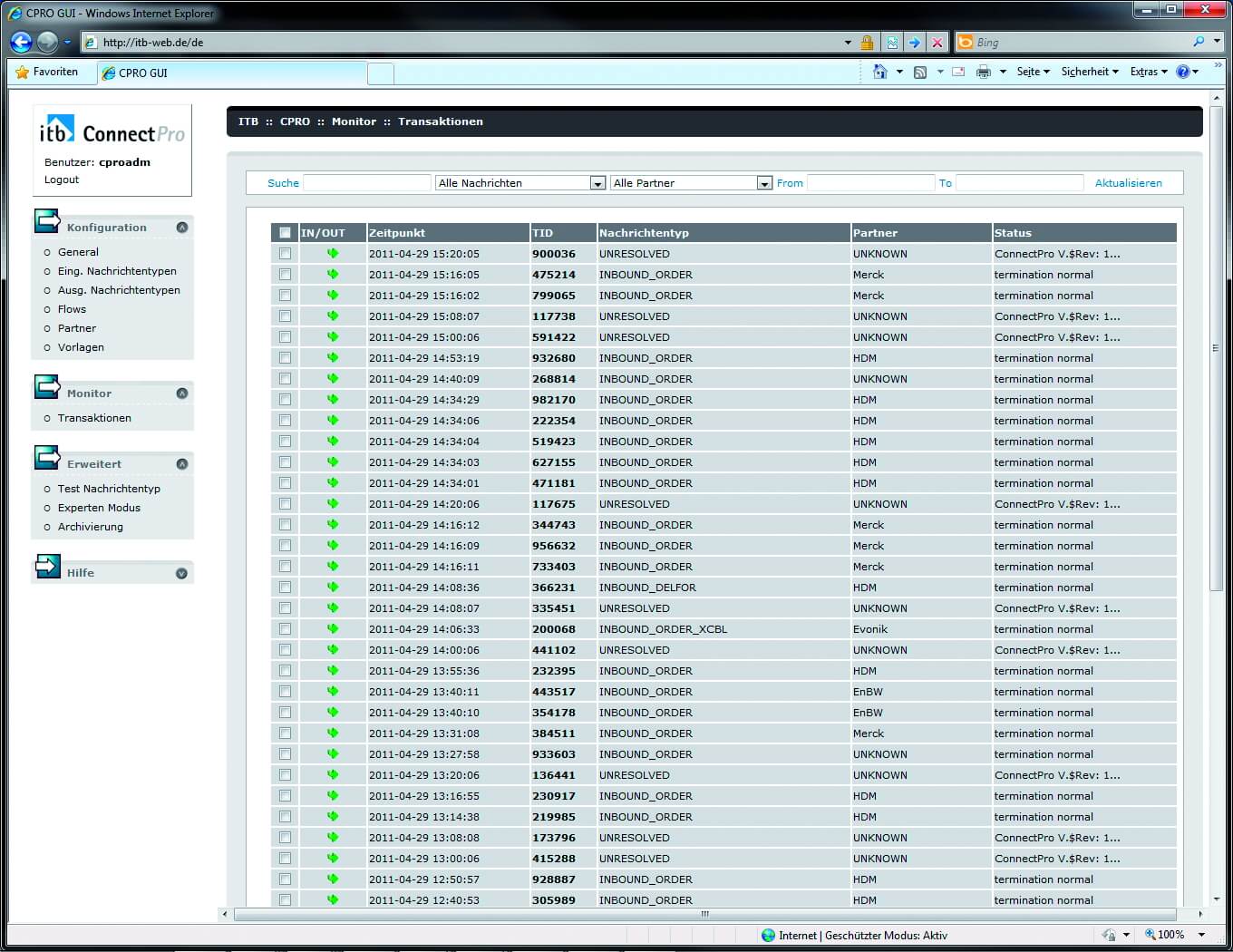Check the box for transaction 475214
Image resolution: width=1233 pixels, height=952 pixels.
(x=285, y=275)
